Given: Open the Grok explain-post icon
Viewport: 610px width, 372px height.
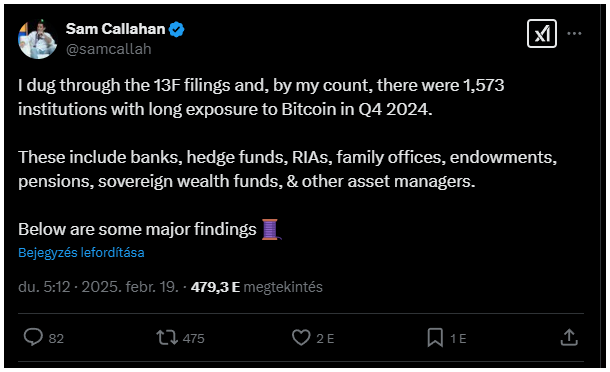Looking at the screenshot, I should pyautogui.click(x=542, y=34).
